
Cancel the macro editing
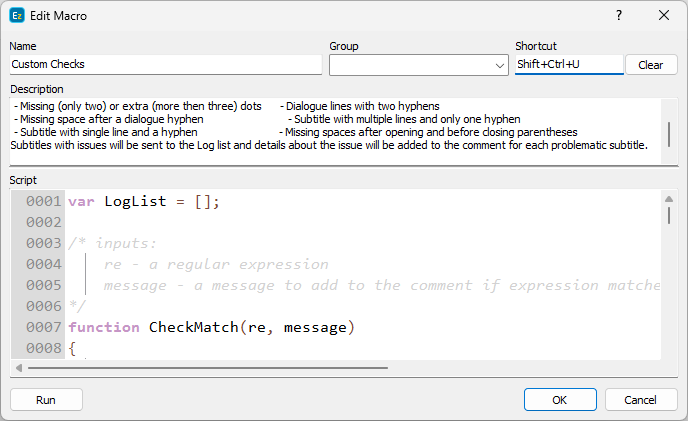pyautogui.click(x=641, y=400)
